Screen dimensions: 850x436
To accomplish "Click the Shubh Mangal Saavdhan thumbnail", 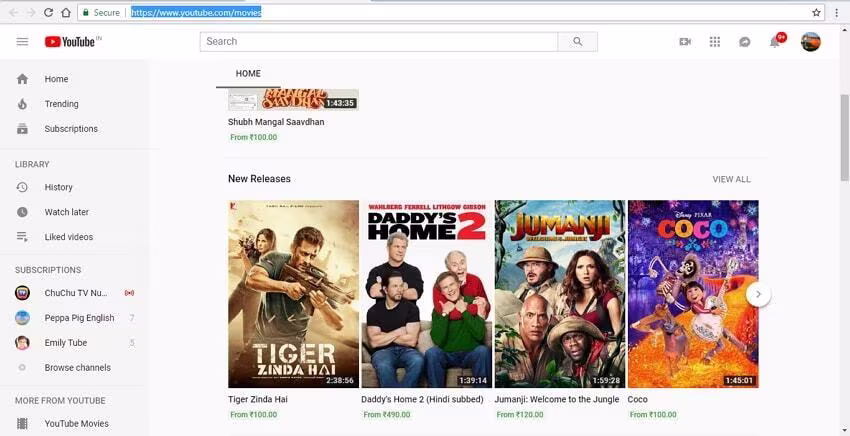I will click(x=293, y=100).
